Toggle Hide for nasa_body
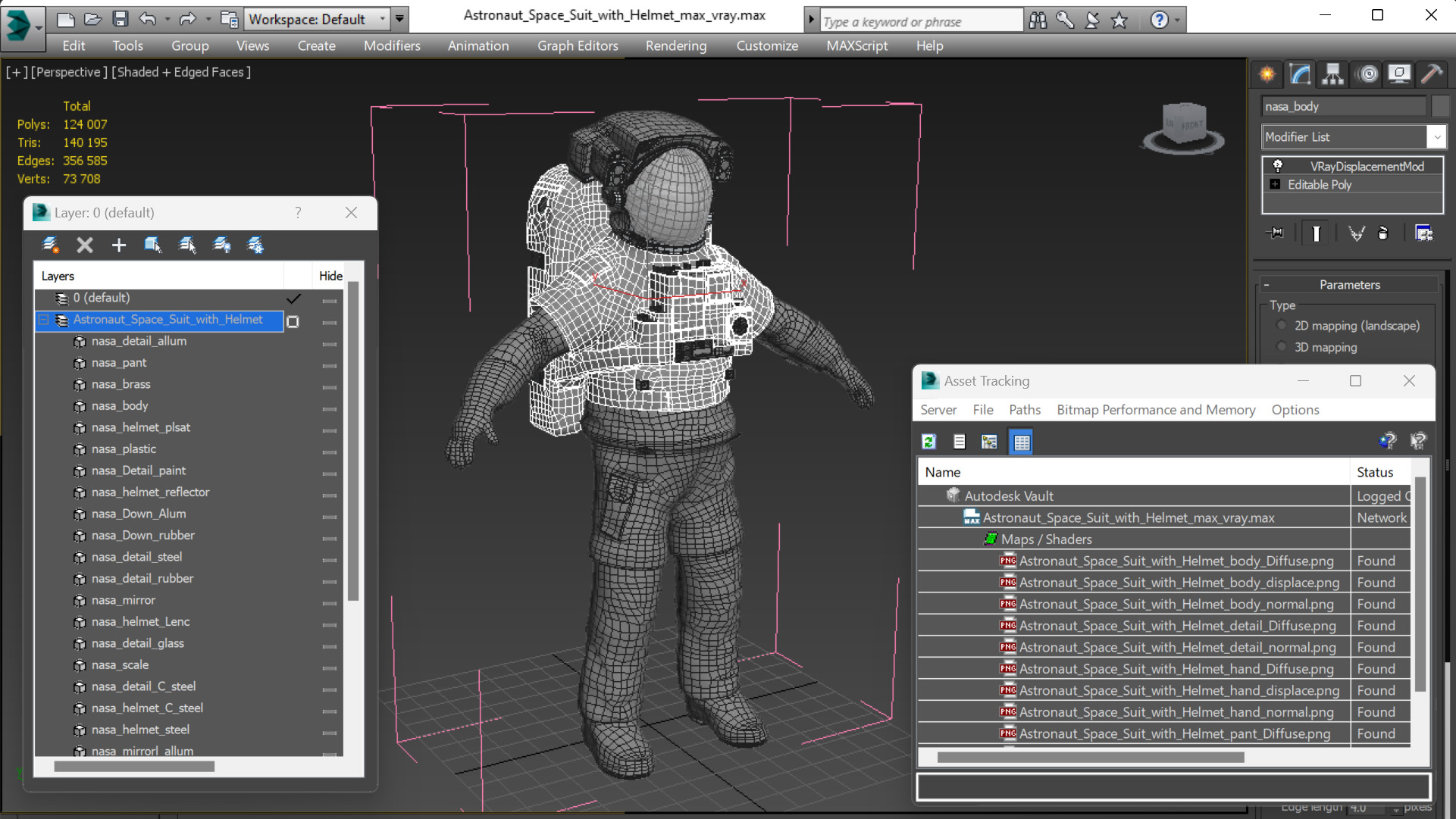Screen dimensions: 1456x819 click(329, 408)
